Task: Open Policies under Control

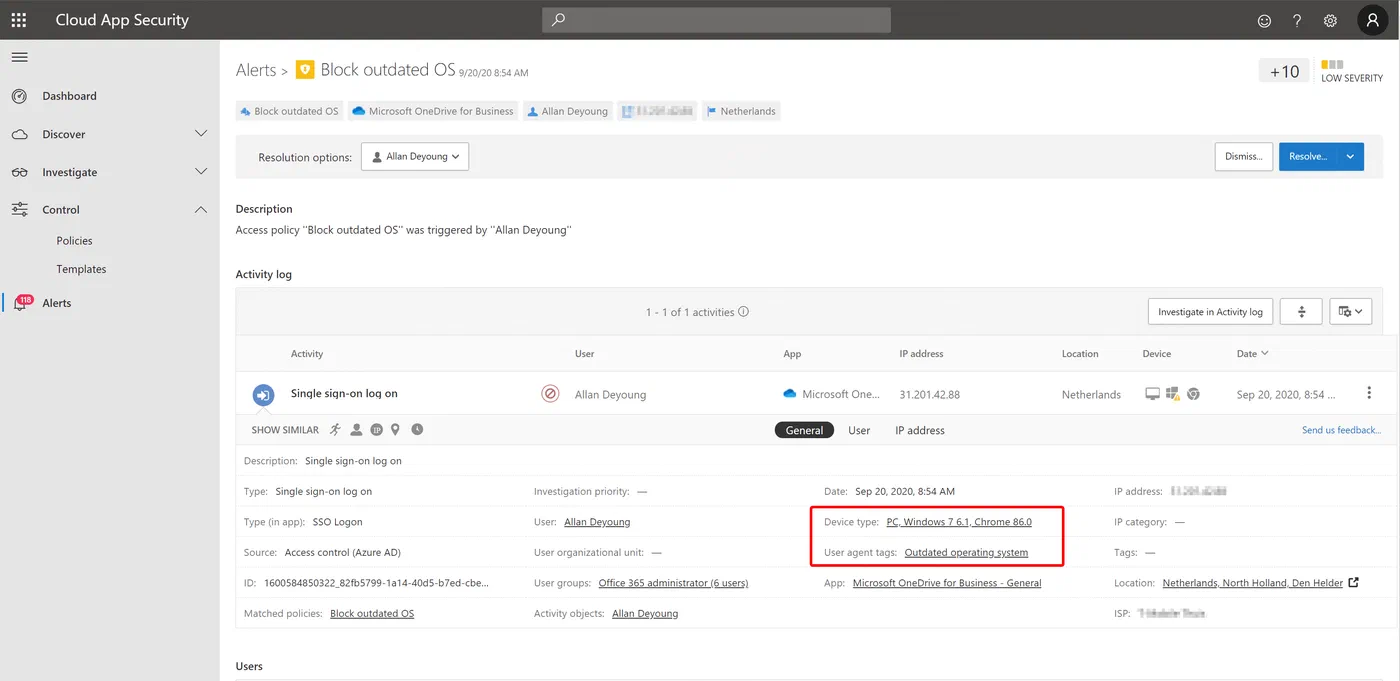Action: click(x=74, y=241)
